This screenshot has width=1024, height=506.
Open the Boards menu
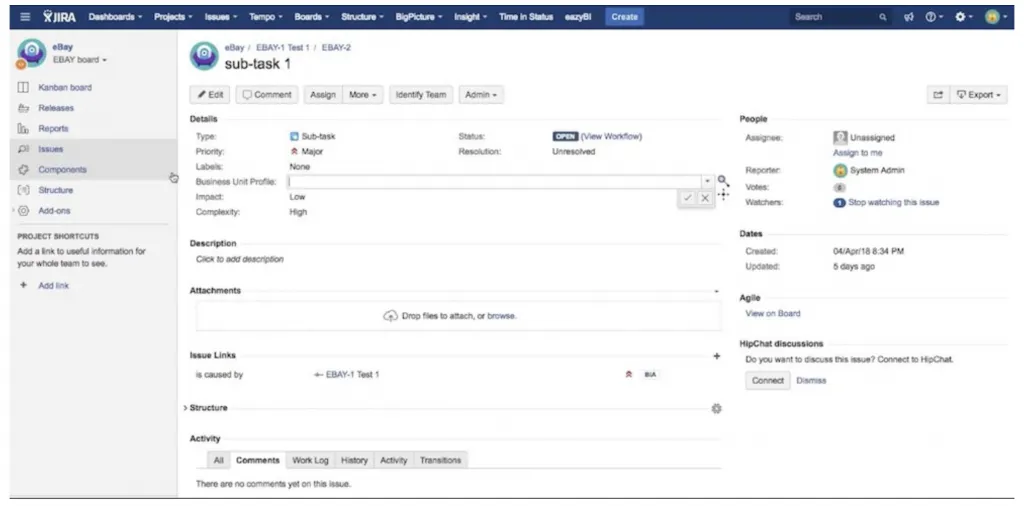coord(312,17)
